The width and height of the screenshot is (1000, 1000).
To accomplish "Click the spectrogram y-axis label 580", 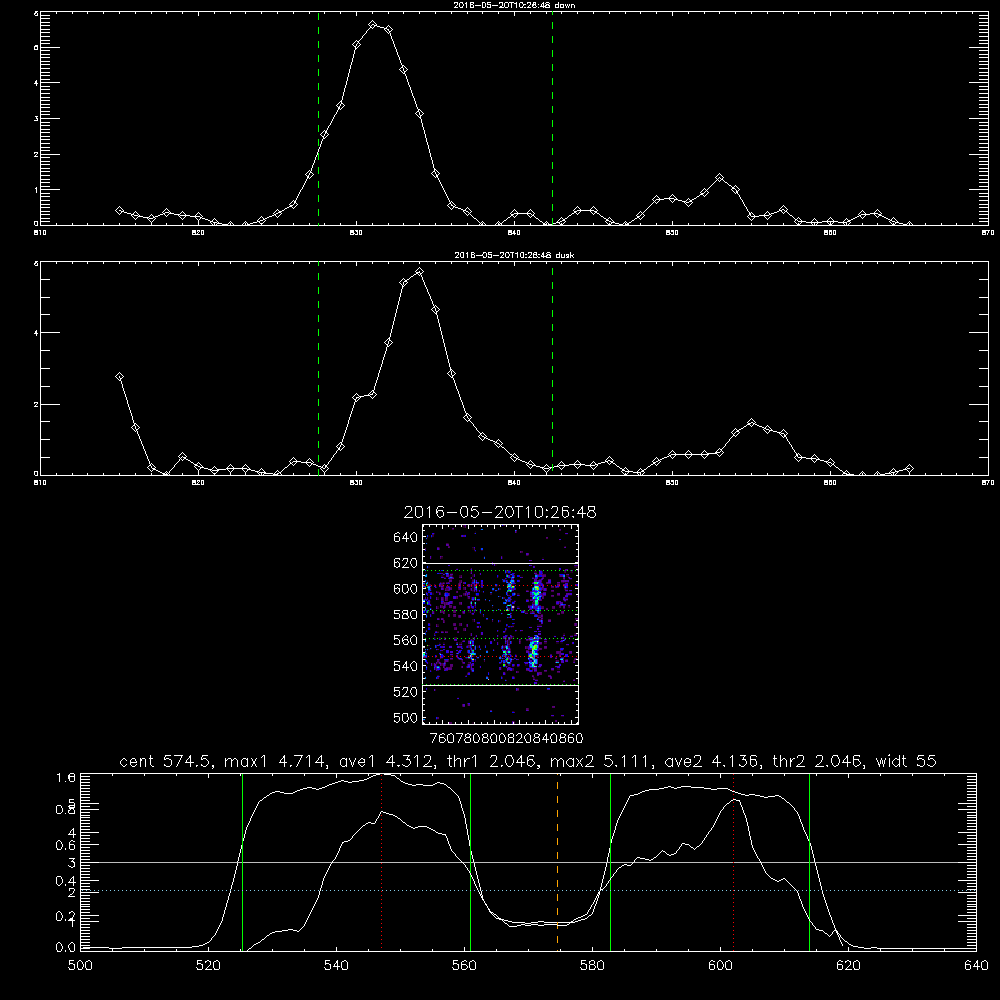I will click(x=406, y=615).
